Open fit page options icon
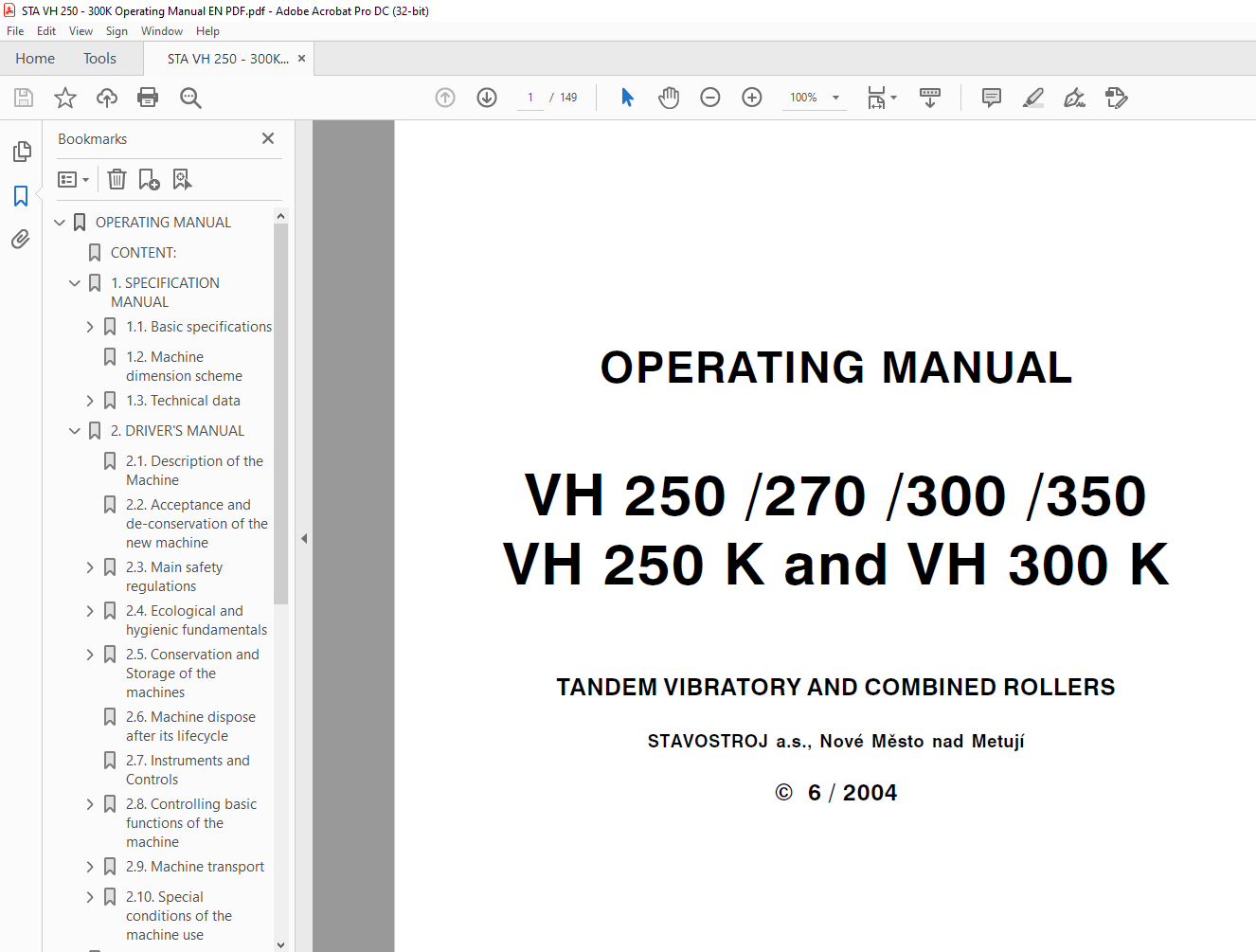This screenshot has height=952, width=1256. click(882, 98)
